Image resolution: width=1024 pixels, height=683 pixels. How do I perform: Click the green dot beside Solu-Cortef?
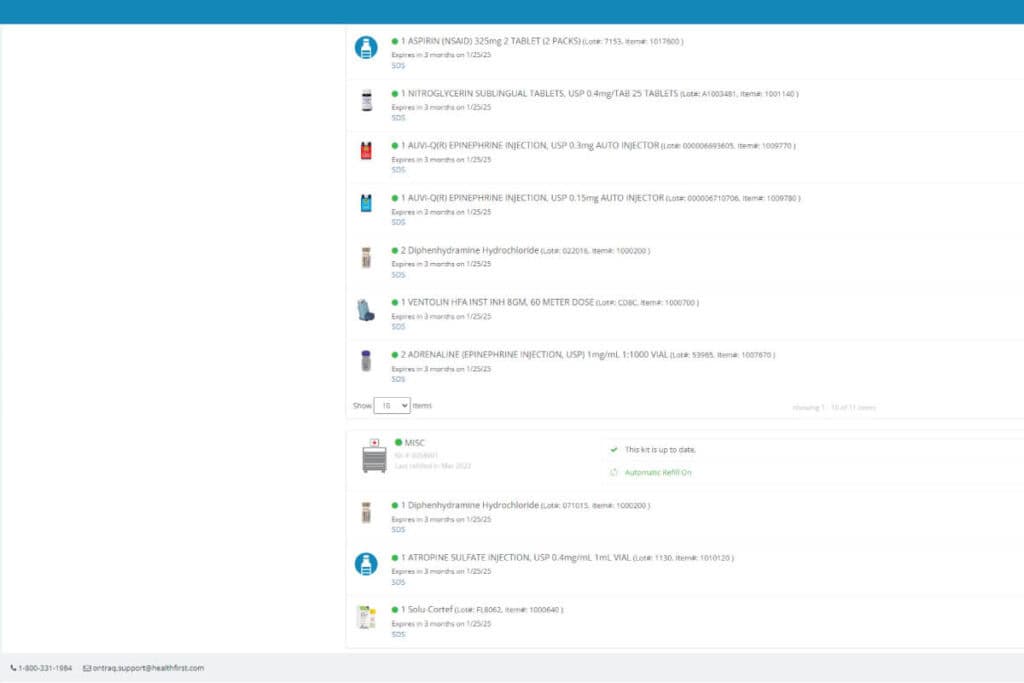coord(394,610)
